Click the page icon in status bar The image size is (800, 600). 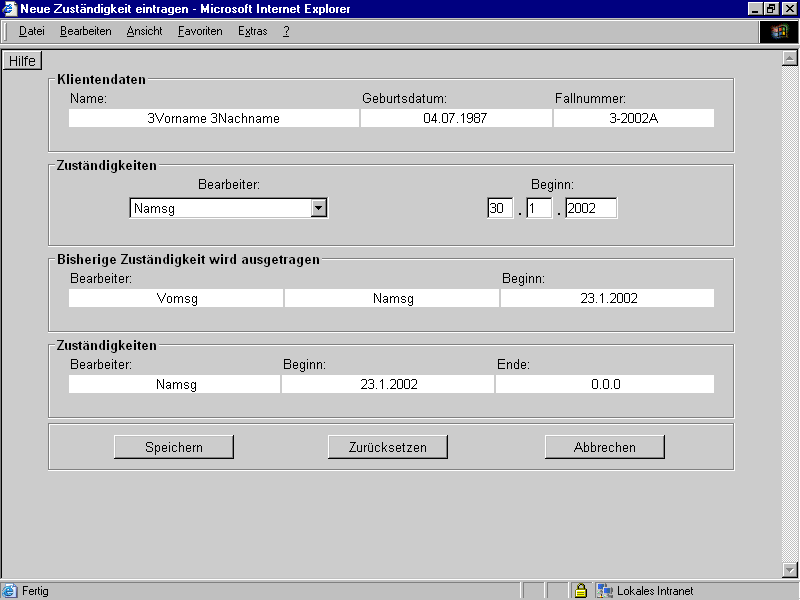10,591
